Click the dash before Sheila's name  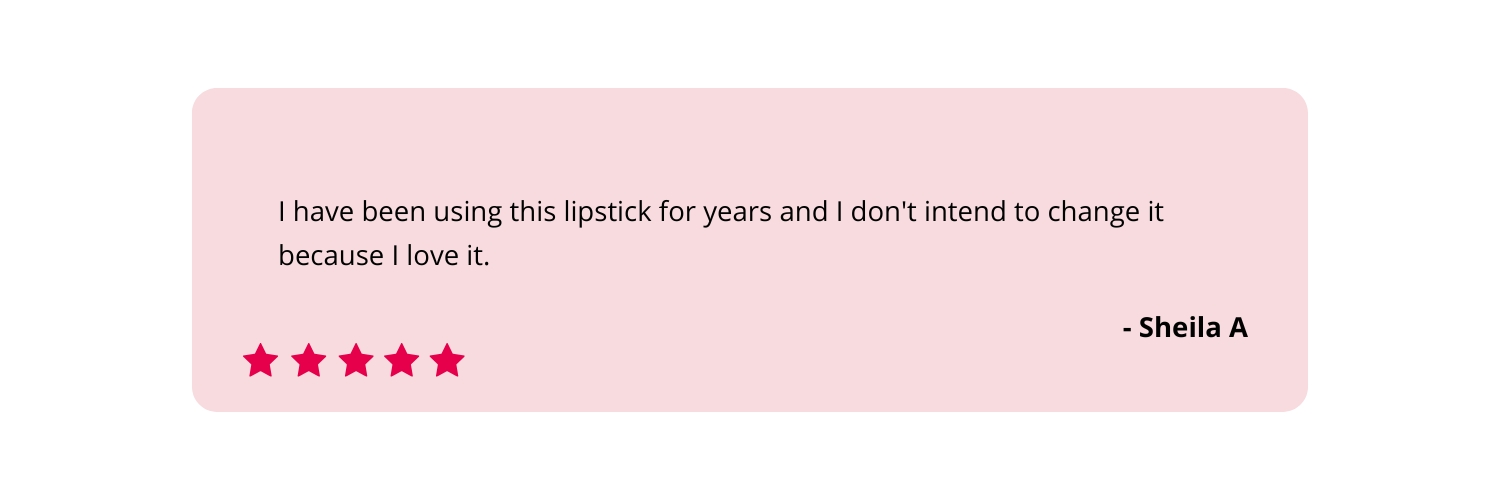point(1128,329)
